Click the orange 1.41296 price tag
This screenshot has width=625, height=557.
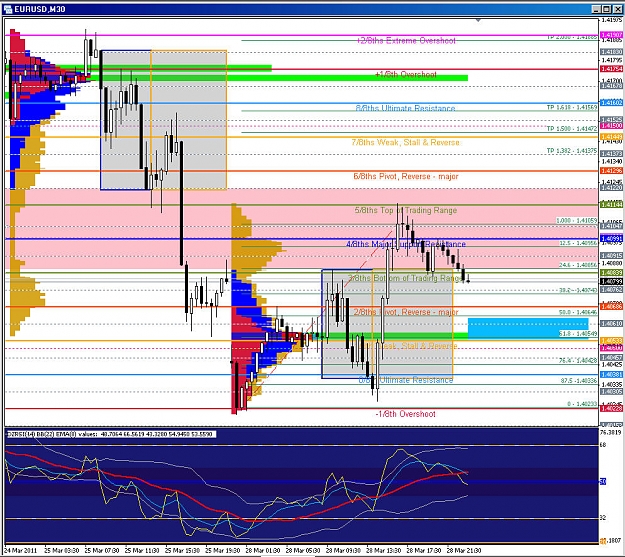pos(611,171)
